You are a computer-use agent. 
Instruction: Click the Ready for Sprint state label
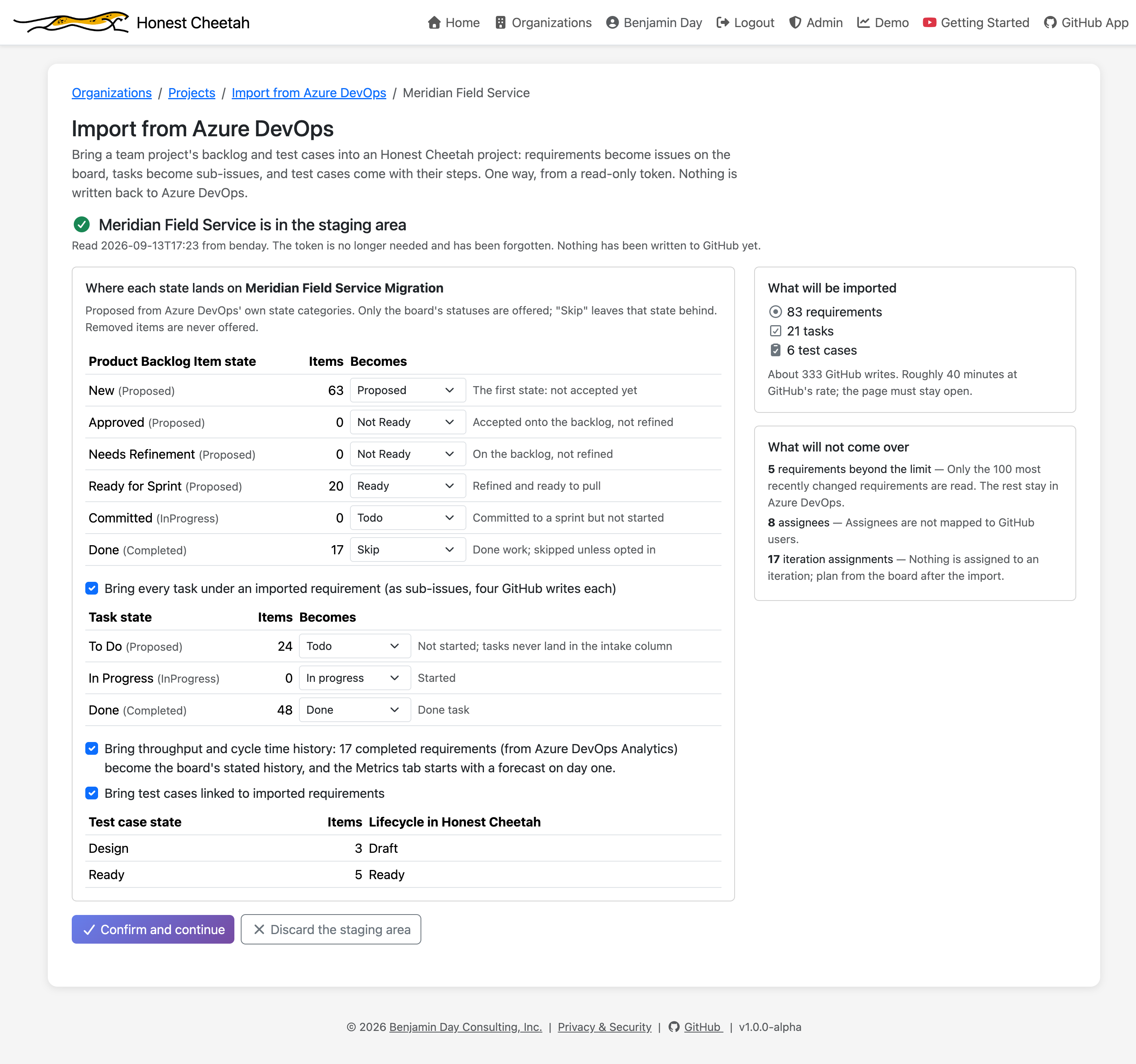[135, 486]
